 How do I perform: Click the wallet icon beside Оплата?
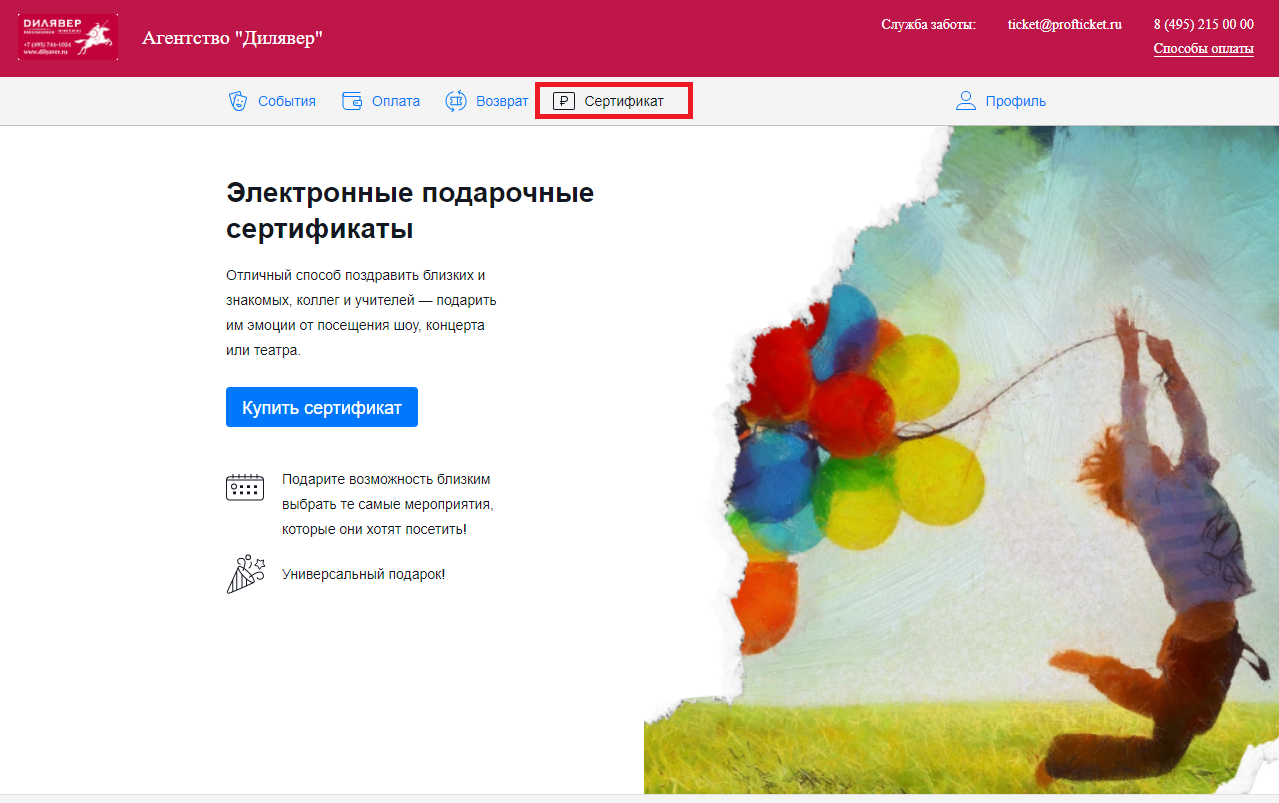[352, 101]
